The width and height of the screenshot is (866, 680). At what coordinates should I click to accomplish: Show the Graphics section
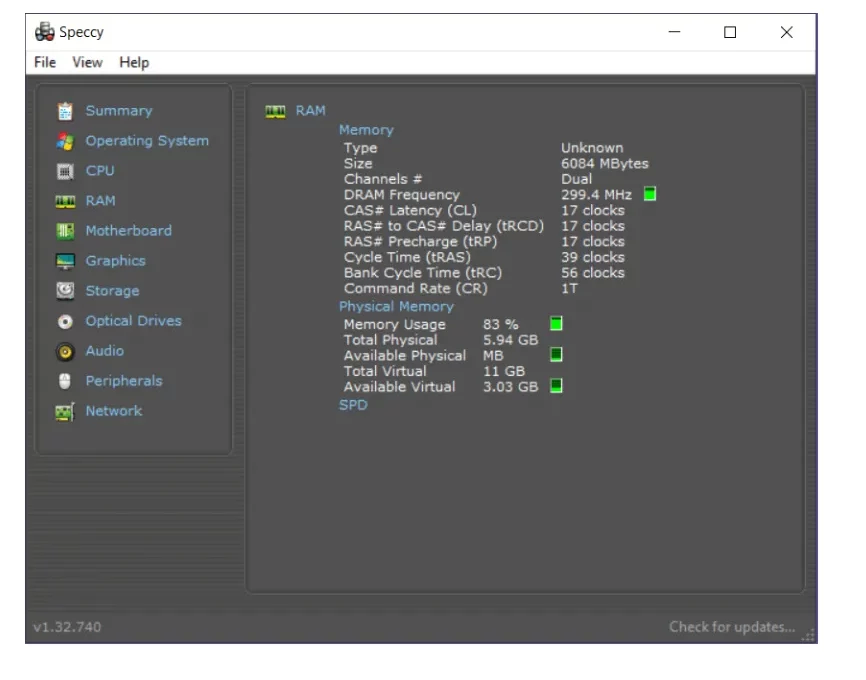coord(115,261)
